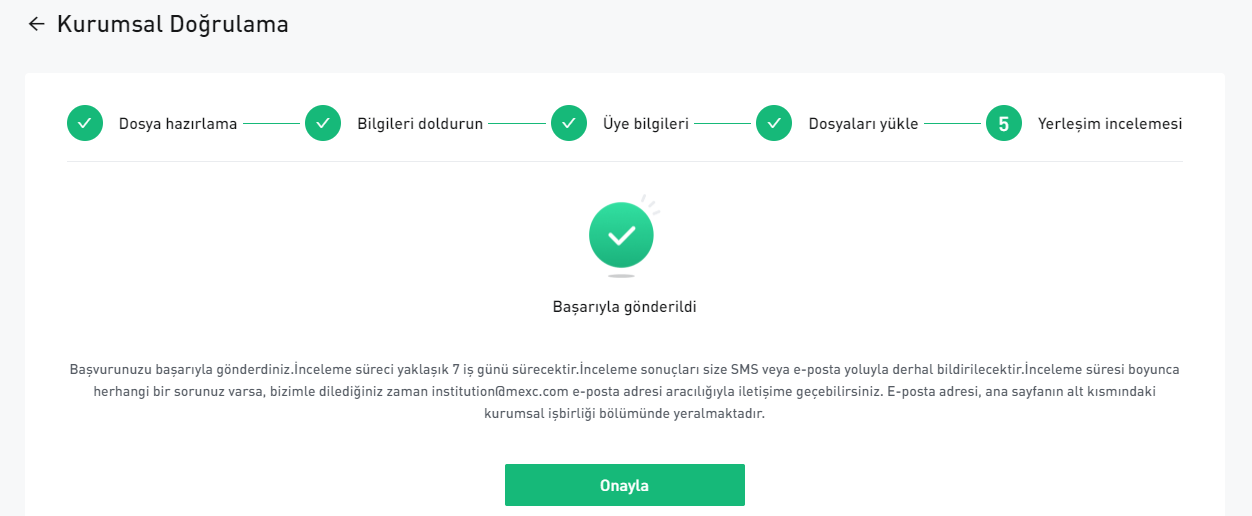Confirm with the Onayla button
1252x516 pixels.
[x=625, y=485]
